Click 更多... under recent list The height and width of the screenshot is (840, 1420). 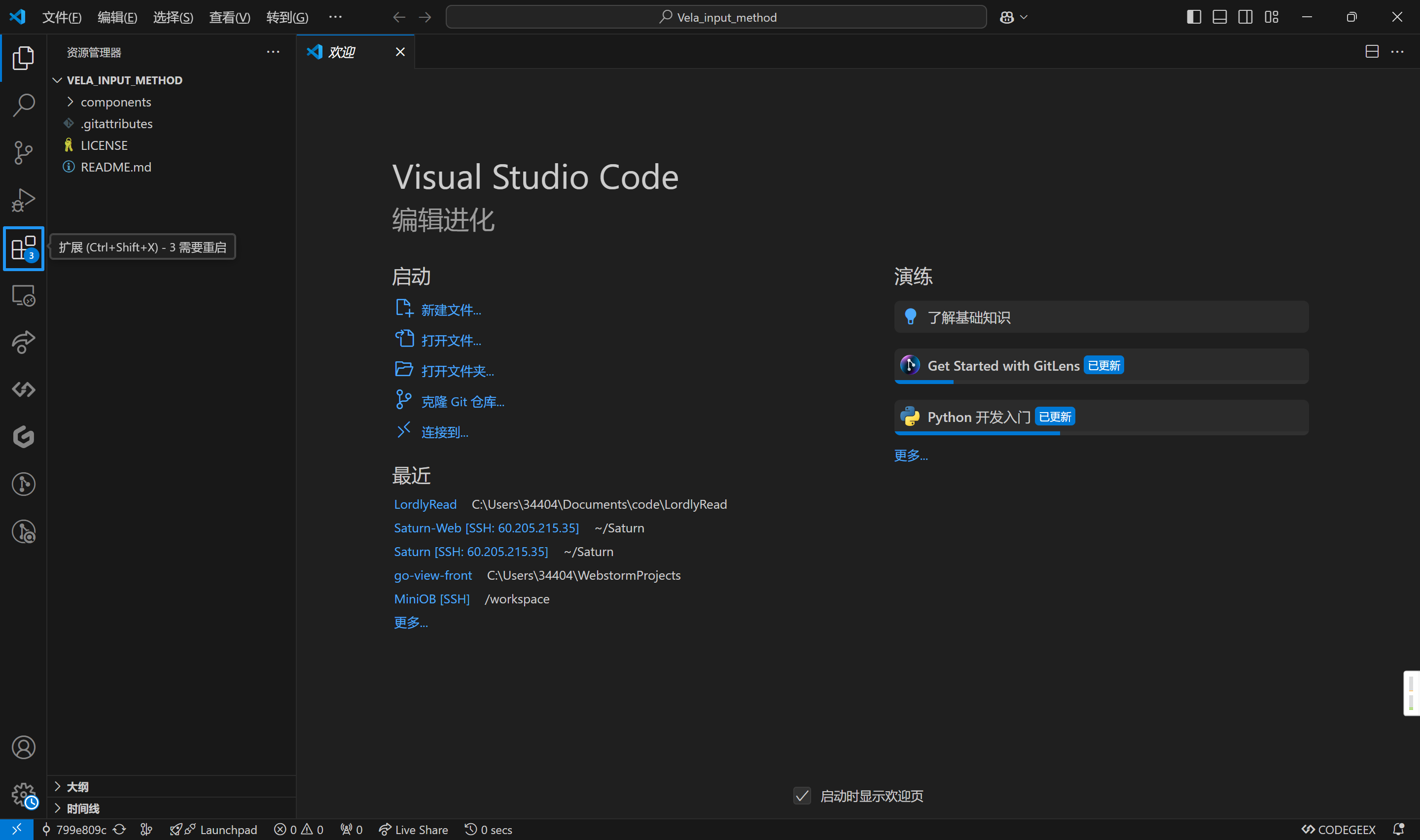(x=411, y=622)
